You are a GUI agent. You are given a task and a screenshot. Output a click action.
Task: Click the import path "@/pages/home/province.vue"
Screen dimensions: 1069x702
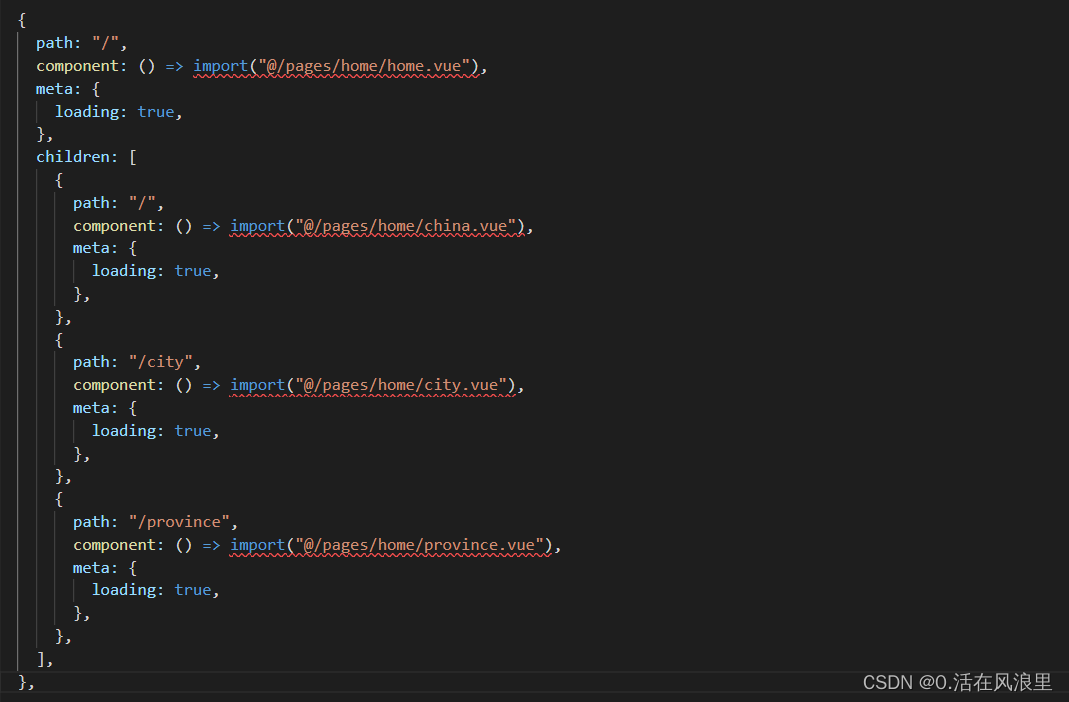pos(419,545)
